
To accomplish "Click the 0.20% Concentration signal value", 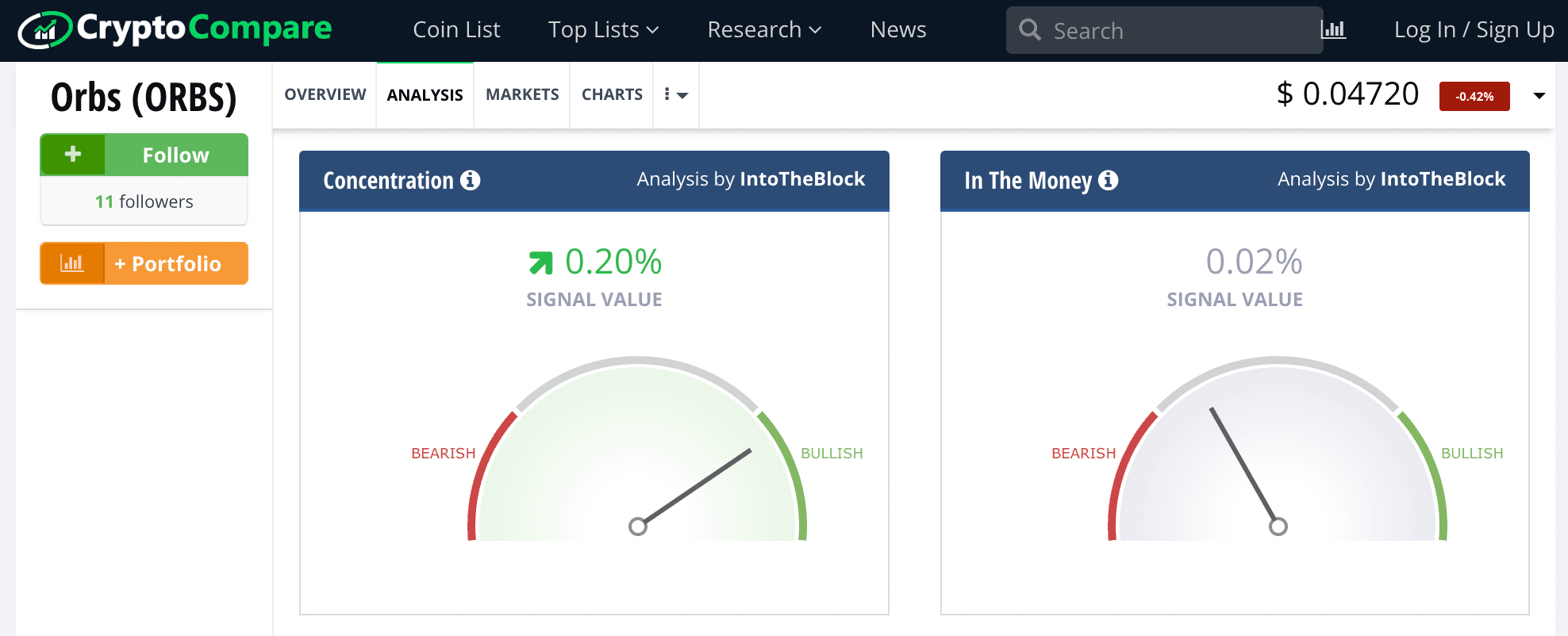I will click(613, 262).
